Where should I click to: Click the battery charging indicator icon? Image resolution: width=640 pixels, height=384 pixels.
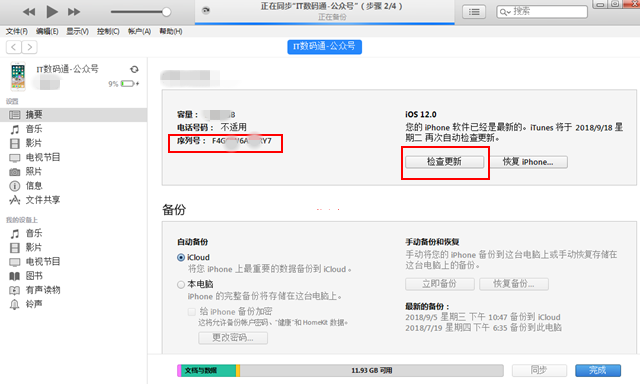[130, 84]
